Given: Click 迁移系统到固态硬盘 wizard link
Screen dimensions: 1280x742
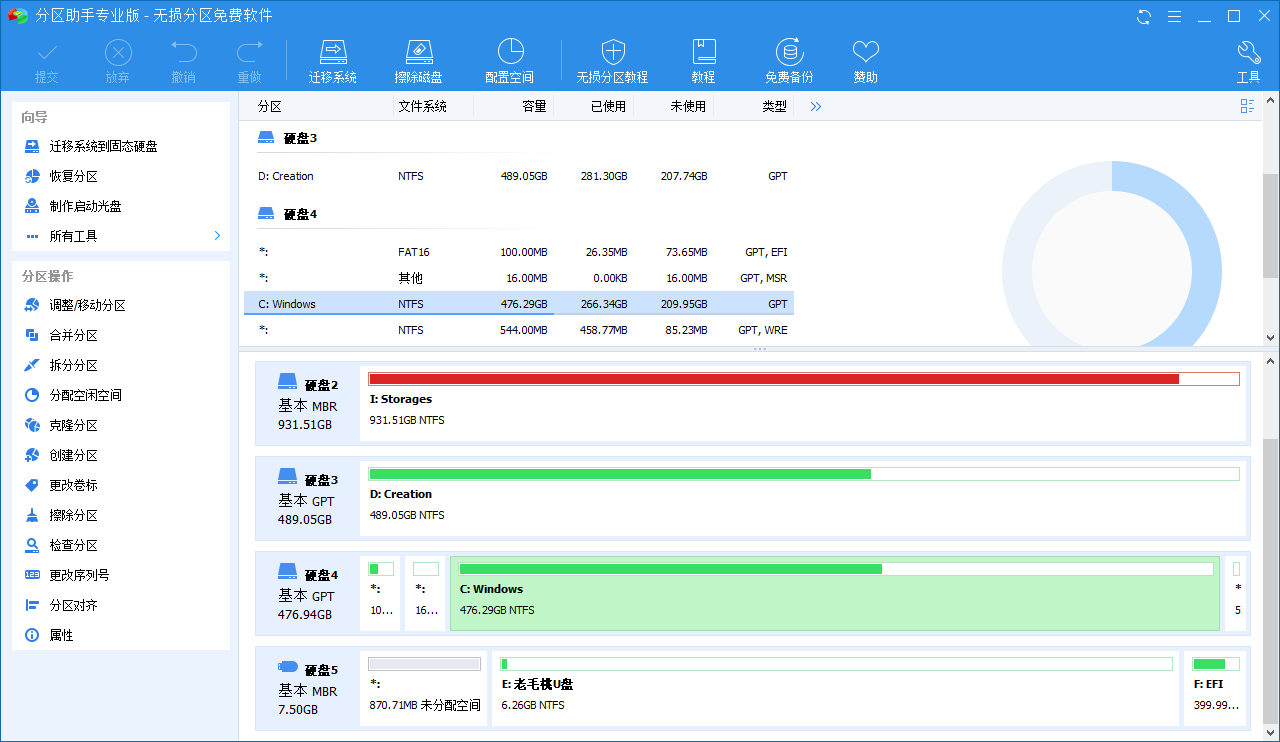Looking at the screenshot, I should point(103,146).
